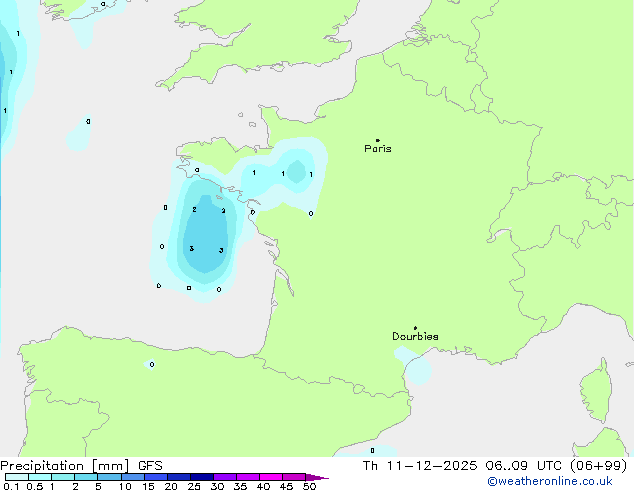Click the 'Precipitation [mm]' title text
This screenshot has width=634, height=490.
(65, 466)
